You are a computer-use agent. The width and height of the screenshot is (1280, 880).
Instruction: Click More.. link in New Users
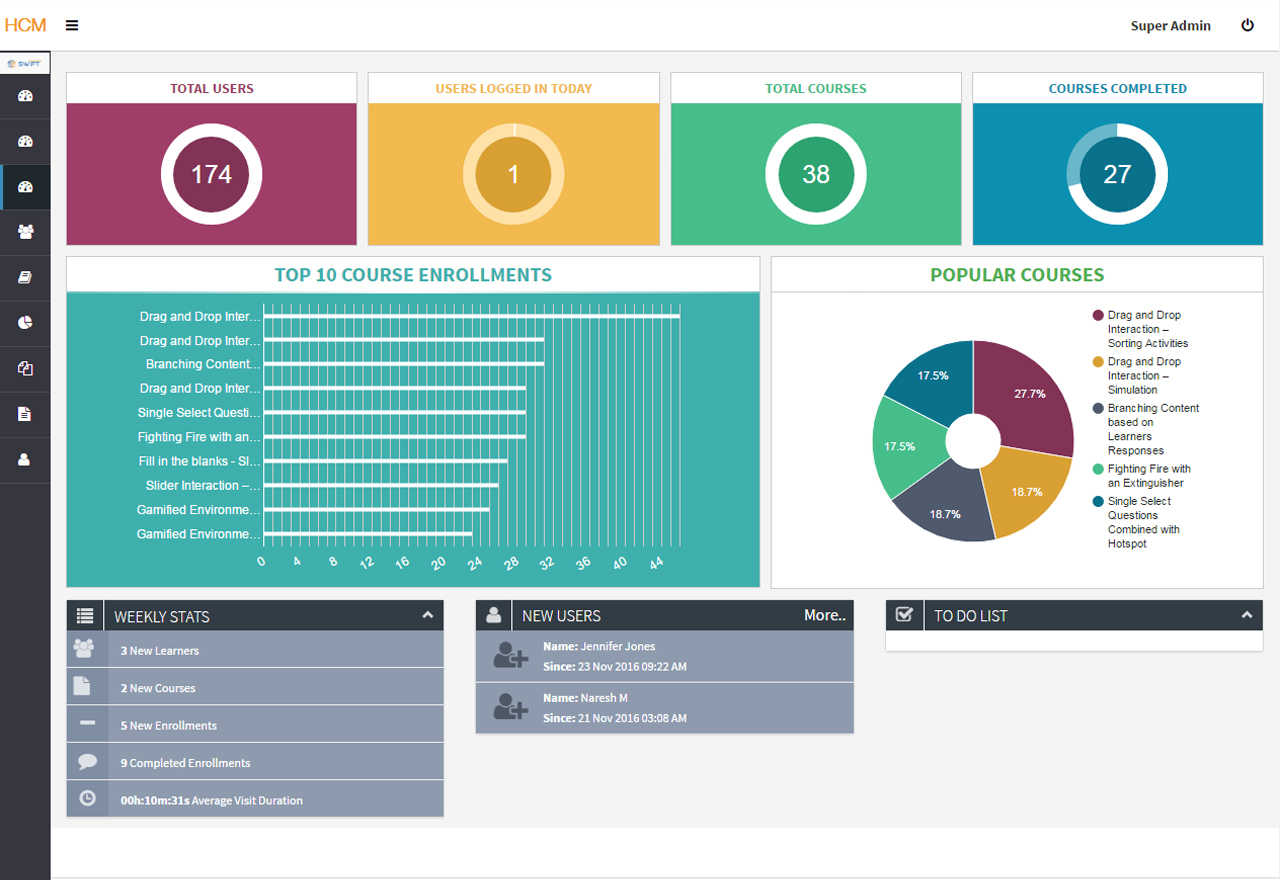825,615
